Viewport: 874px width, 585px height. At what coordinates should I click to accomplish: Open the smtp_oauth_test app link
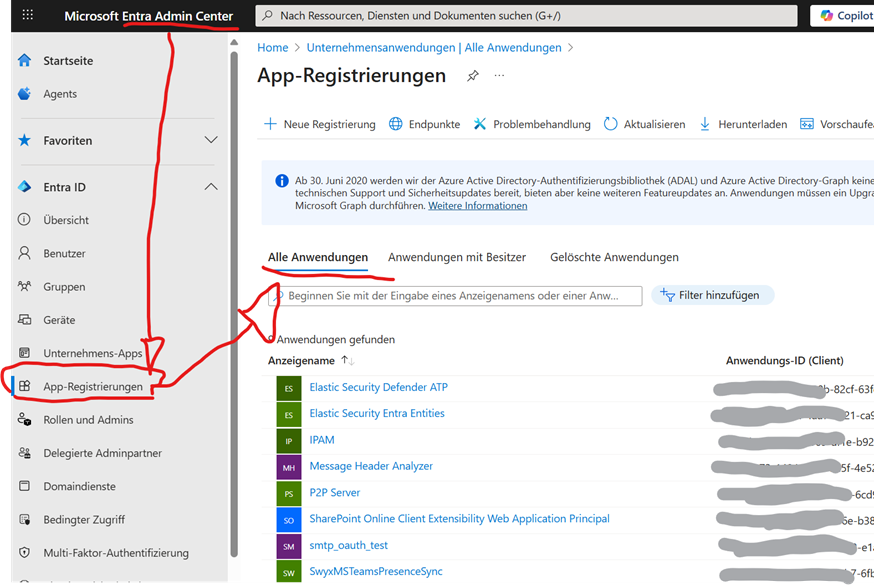(x=348, y=545)
